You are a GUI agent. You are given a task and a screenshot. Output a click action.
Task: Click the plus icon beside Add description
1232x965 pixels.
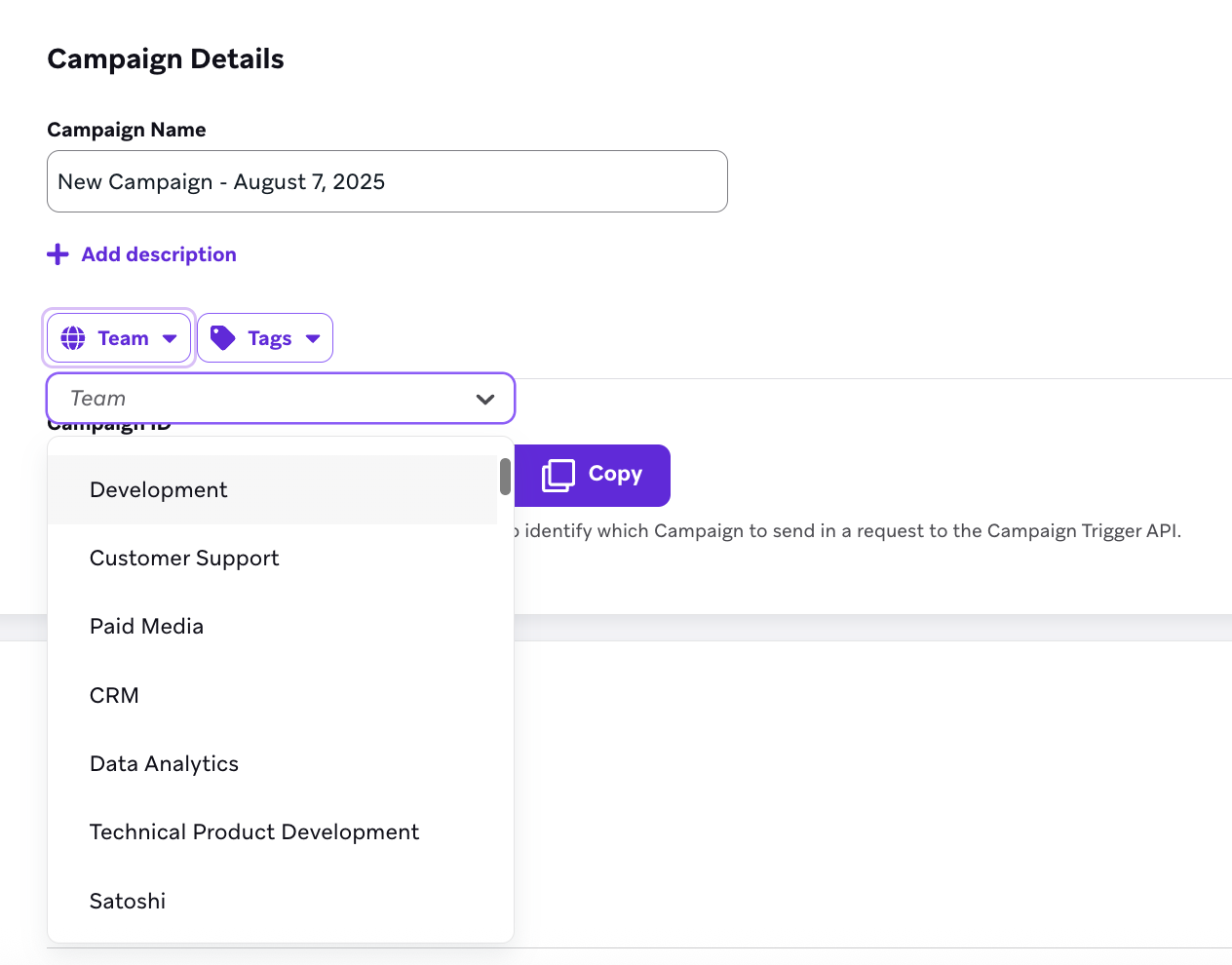point(58,254)
